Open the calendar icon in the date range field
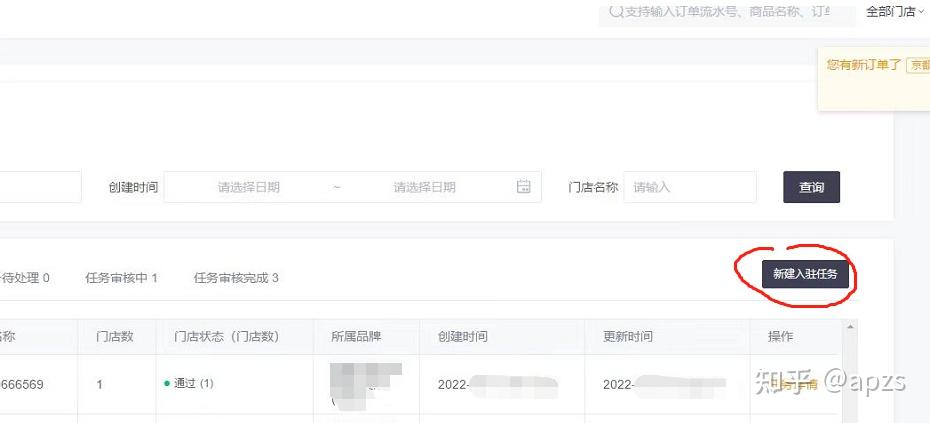Screen dimensions: 930x423 click(523, 187)
